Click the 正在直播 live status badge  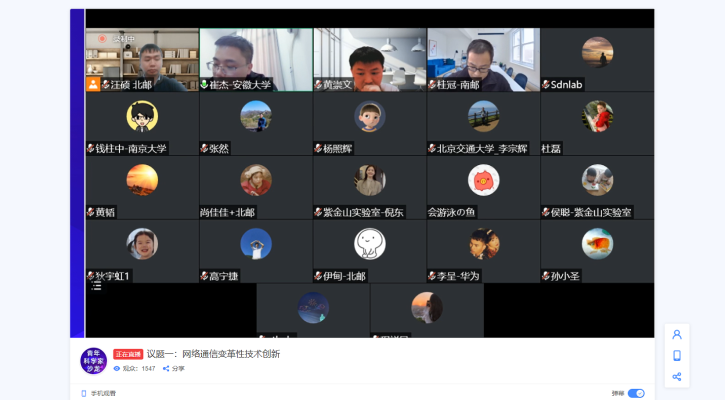pyautogui.click(x=128, y=354)
